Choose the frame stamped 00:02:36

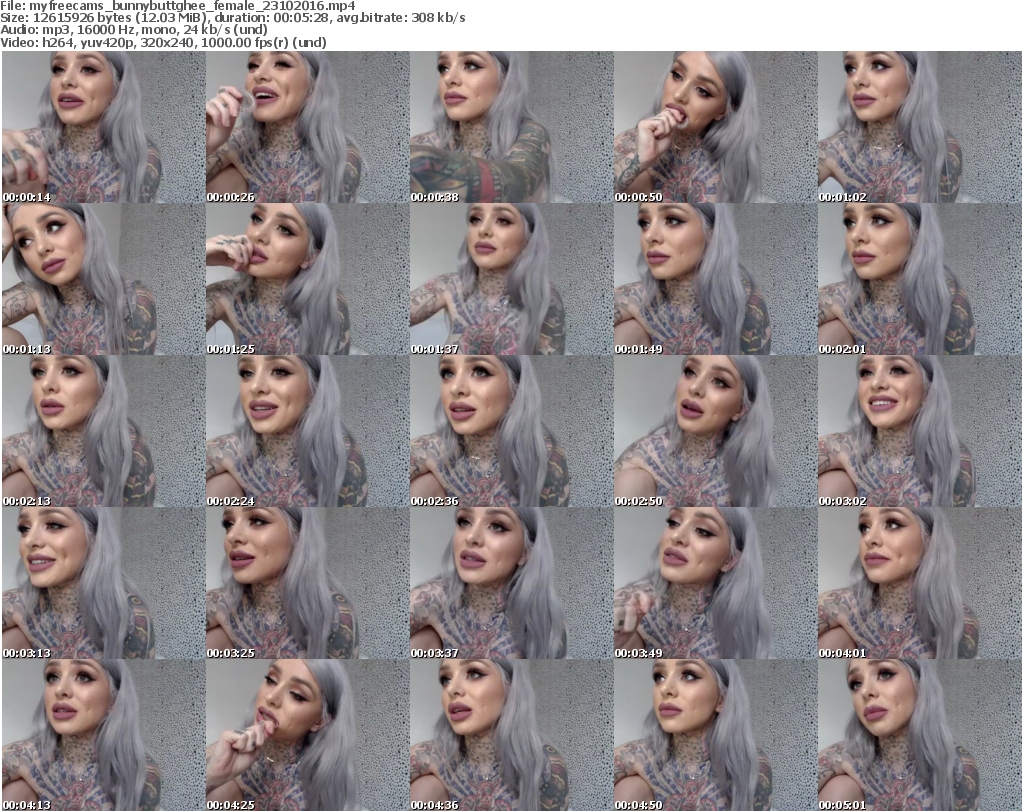point(512,432)
